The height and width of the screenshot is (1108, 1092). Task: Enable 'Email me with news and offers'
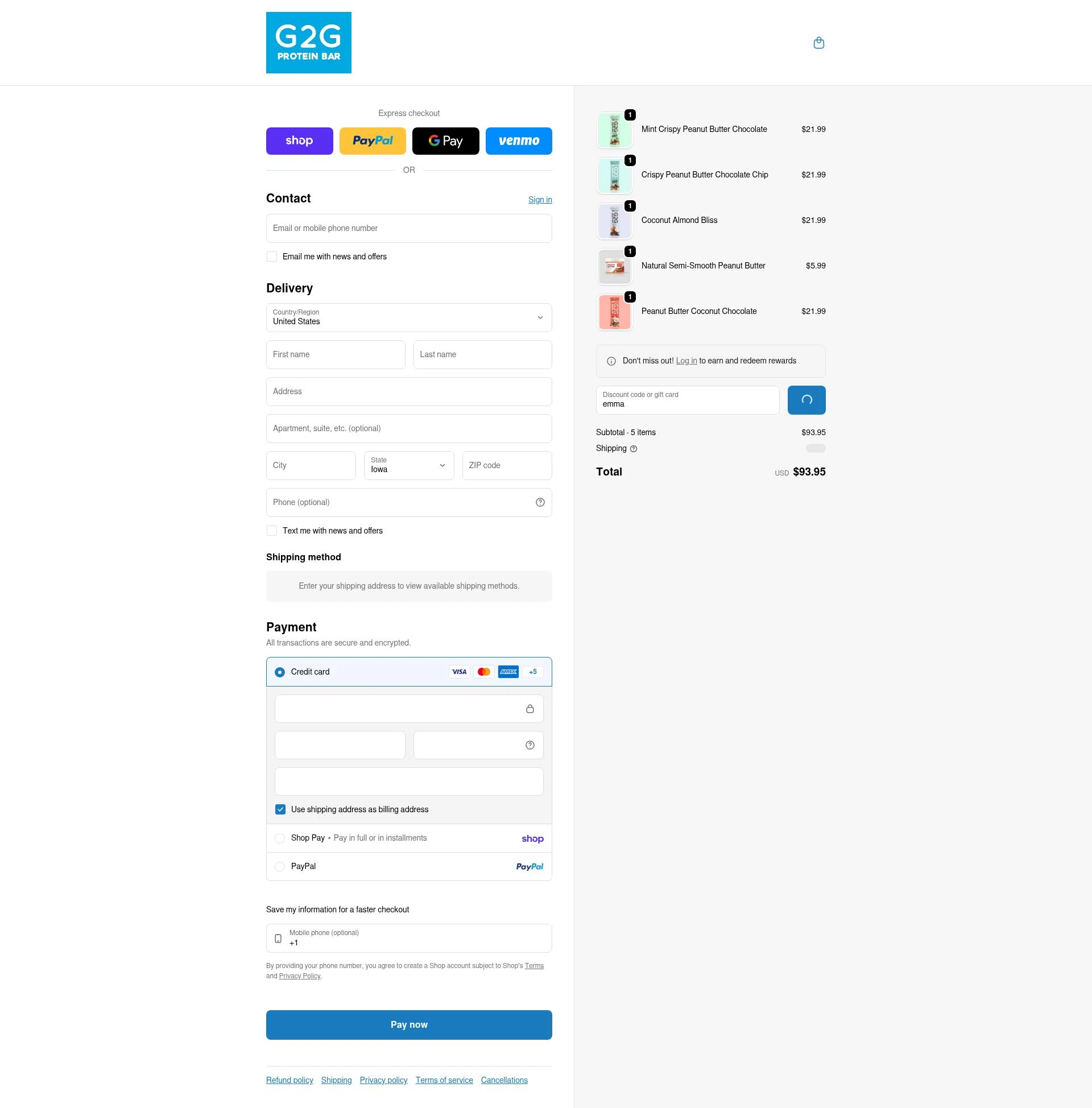tap(272, 257)
